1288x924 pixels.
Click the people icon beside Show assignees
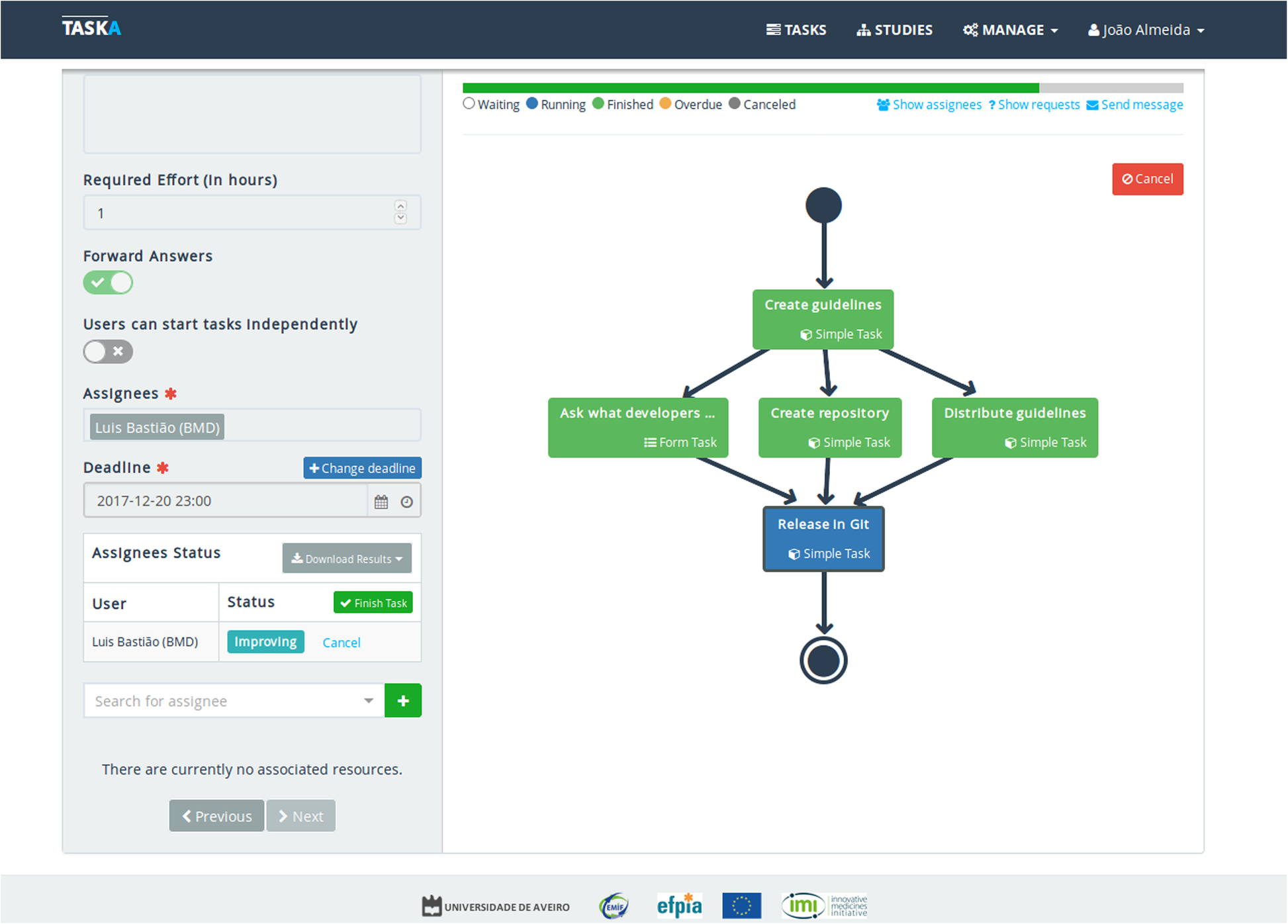coord(883,105)
